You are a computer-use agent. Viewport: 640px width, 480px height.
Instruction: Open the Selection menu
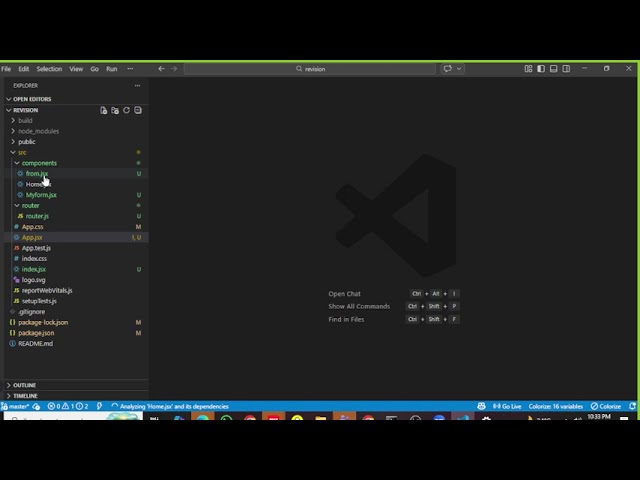49,69
